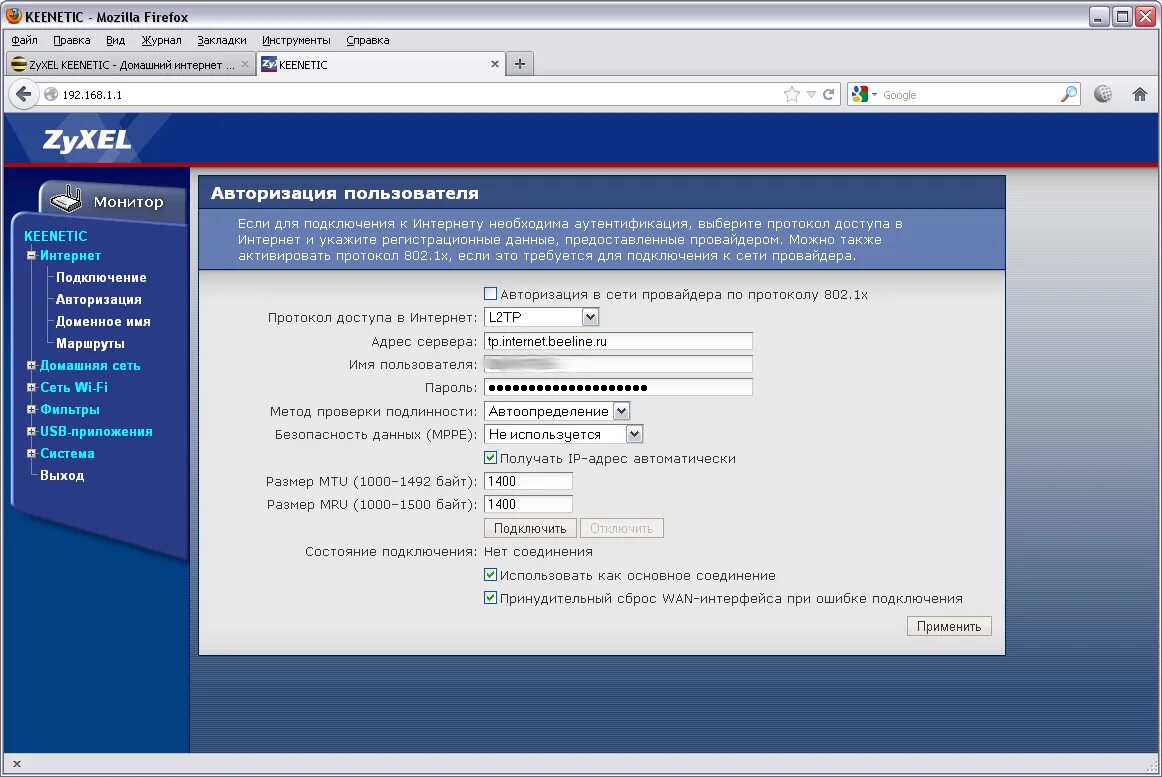This screenshot has height=777, width=1162.
Task: Open the MPPE Не используется dropdown
Action: pos(563,434)
